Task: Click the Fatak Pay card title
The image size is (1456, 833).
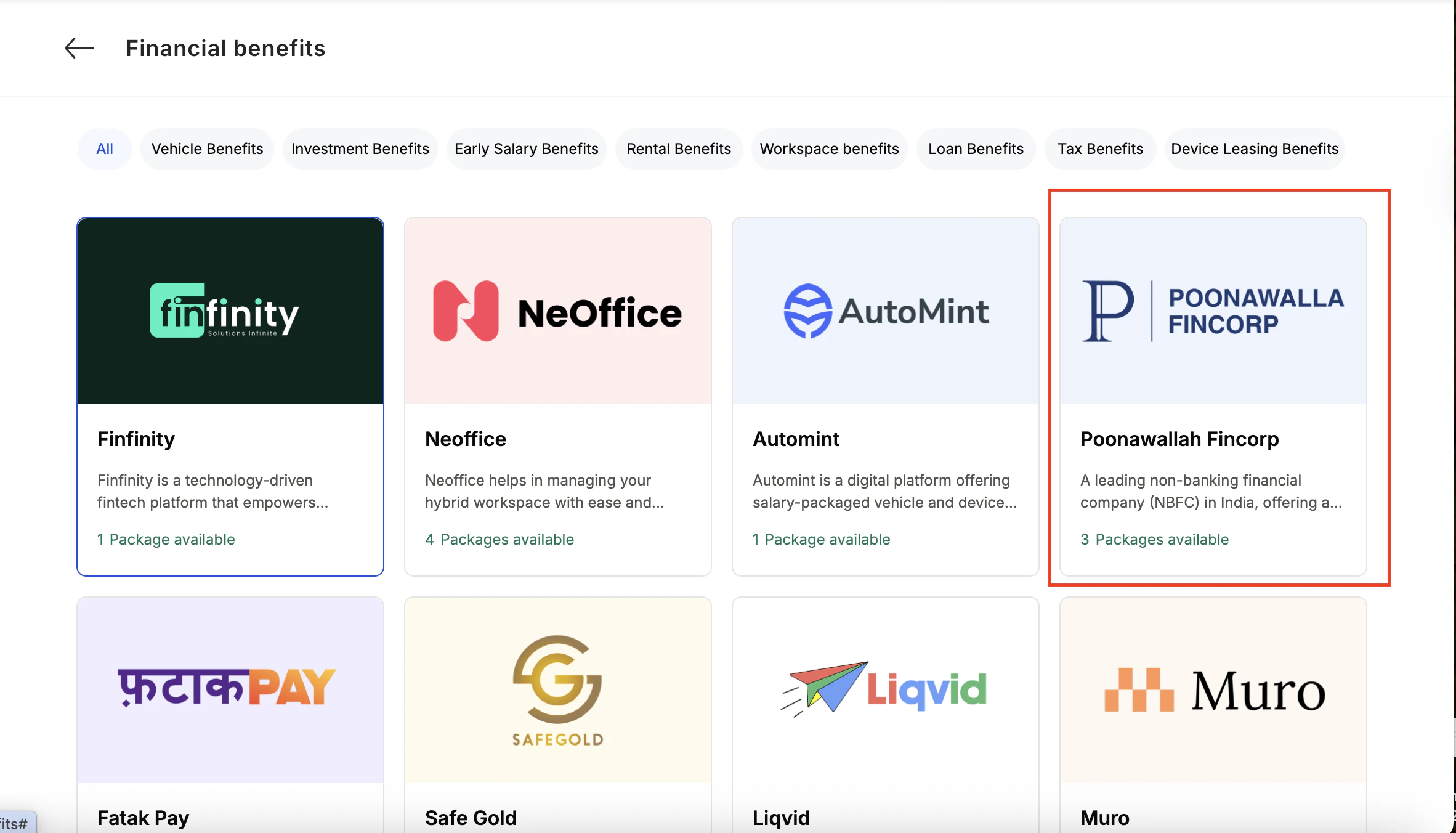Action: point(143,818)
